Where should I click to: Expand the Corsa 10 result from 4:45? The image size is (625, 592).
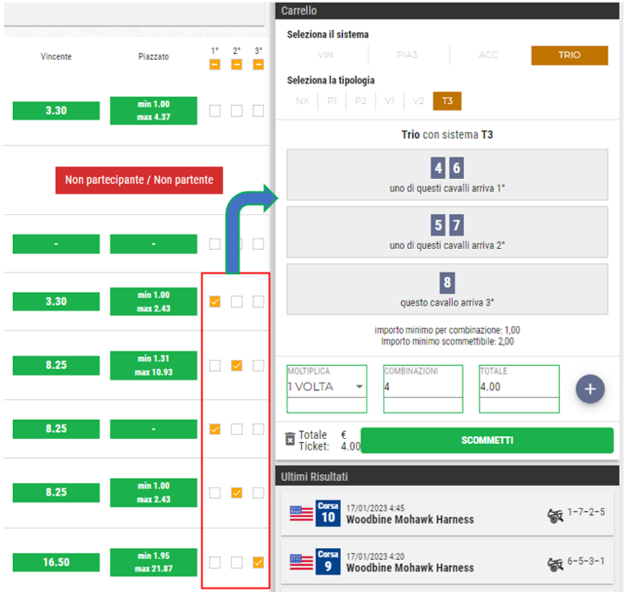point(445,513)
